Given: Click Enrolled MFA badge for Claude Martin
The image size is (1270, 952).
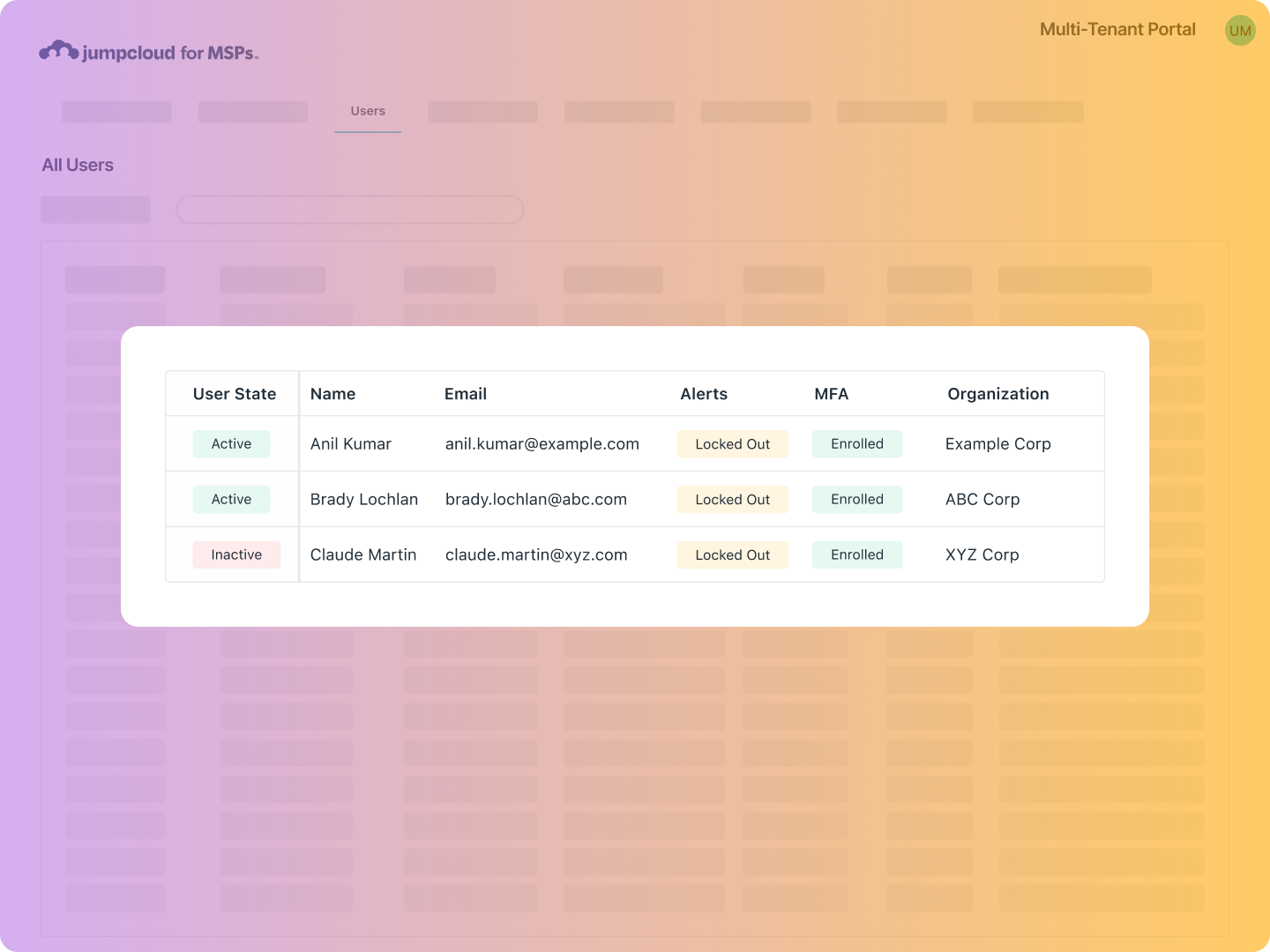Looking at the screenshot, I should click(857, 555).
